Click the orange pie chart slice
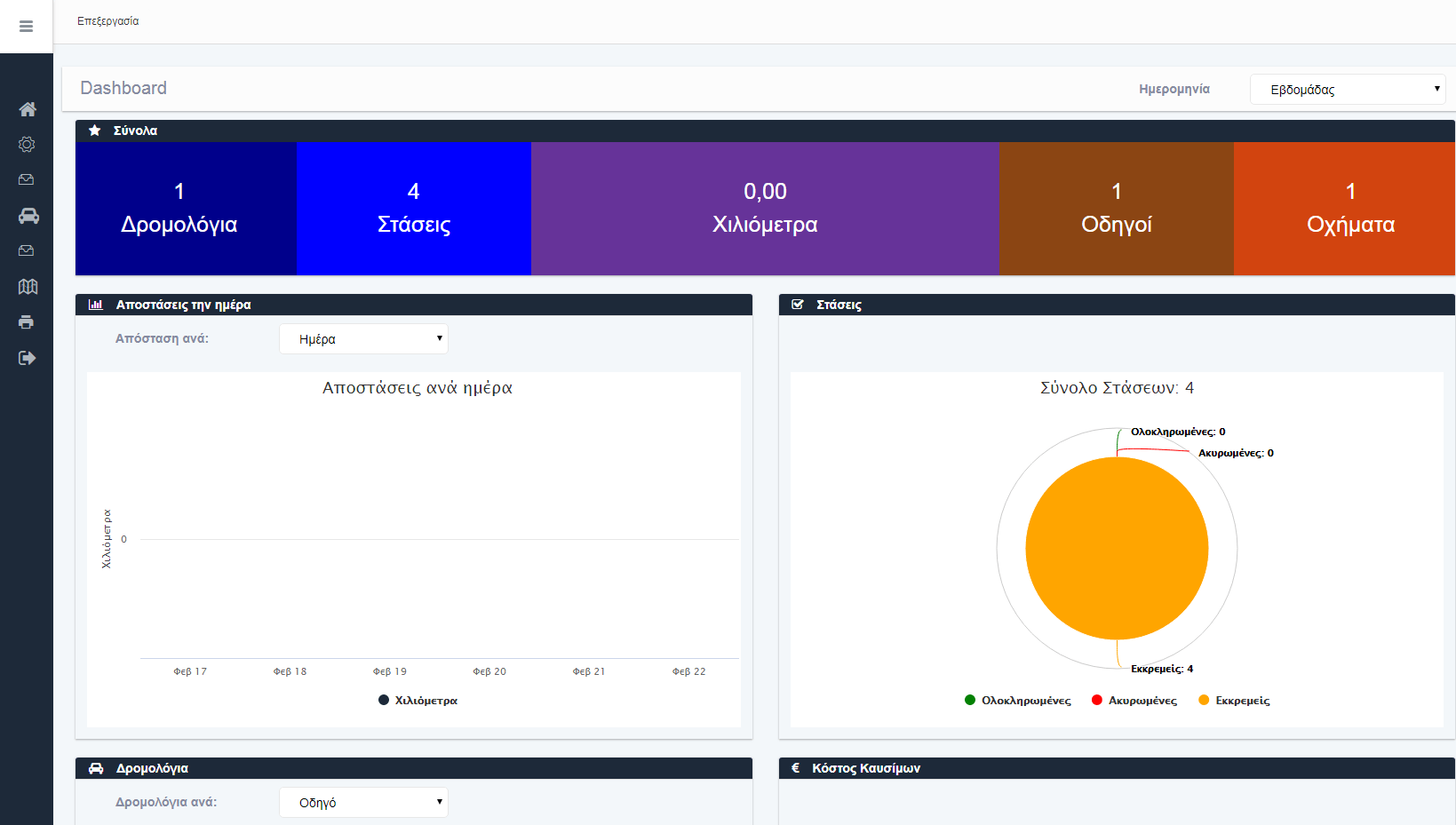Image resolution: width=1456 pixels, height=825 pixels. [x=1117, y=549]
